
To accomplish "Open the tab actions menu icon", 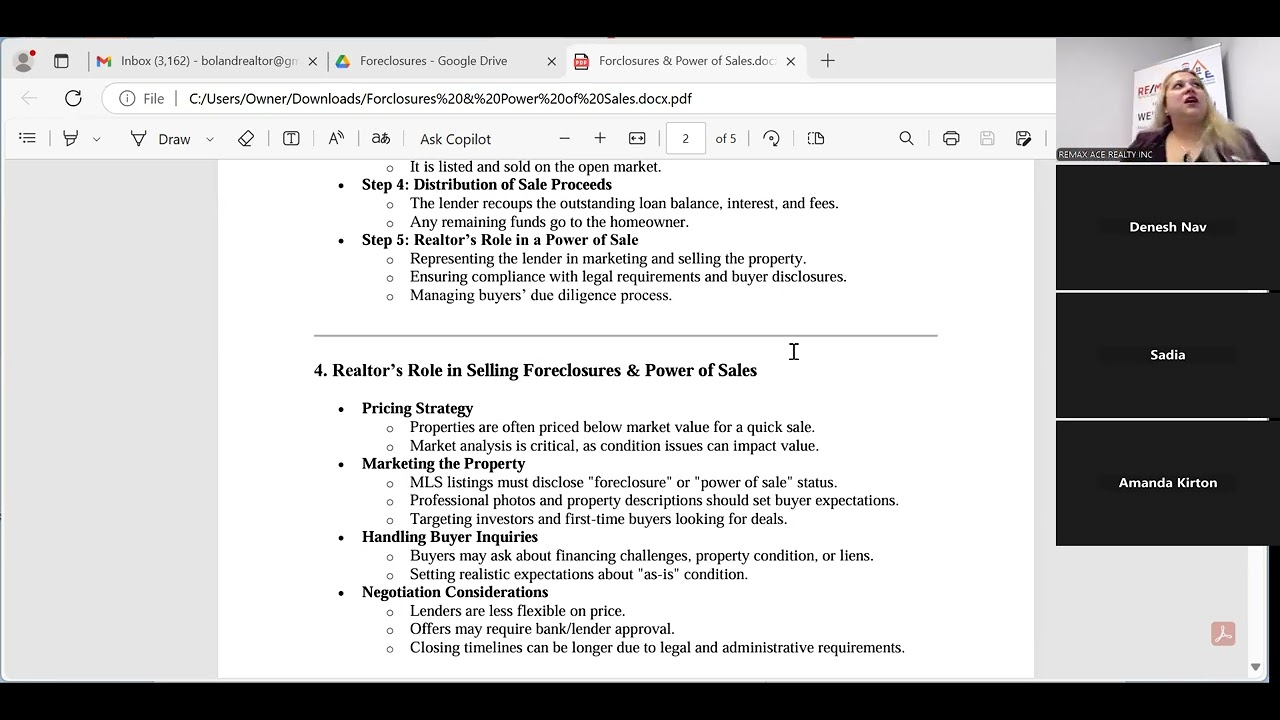I will [61, 61].
